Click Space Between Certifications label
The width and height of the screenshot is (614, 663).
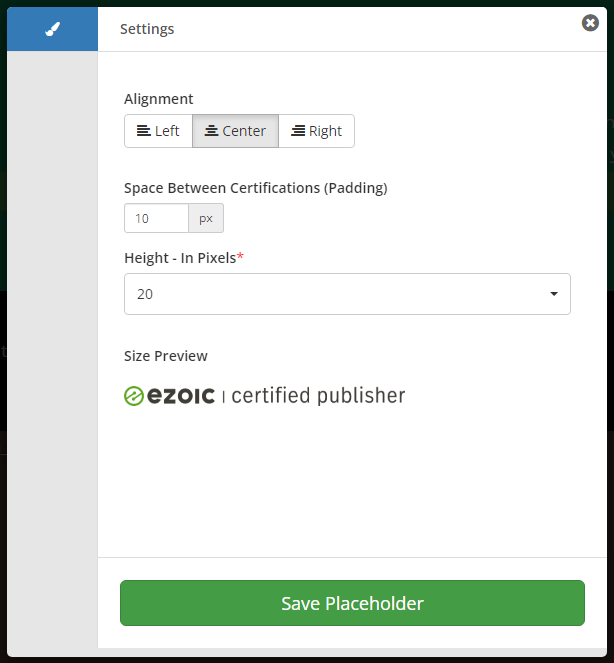click(x=255, y=187)
